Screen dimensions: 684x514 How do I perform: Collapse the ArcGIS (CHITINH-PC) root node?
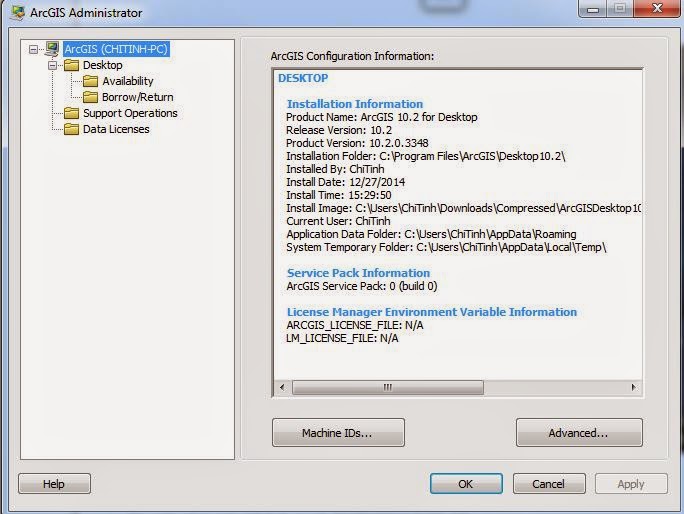[x=33, y=49]
